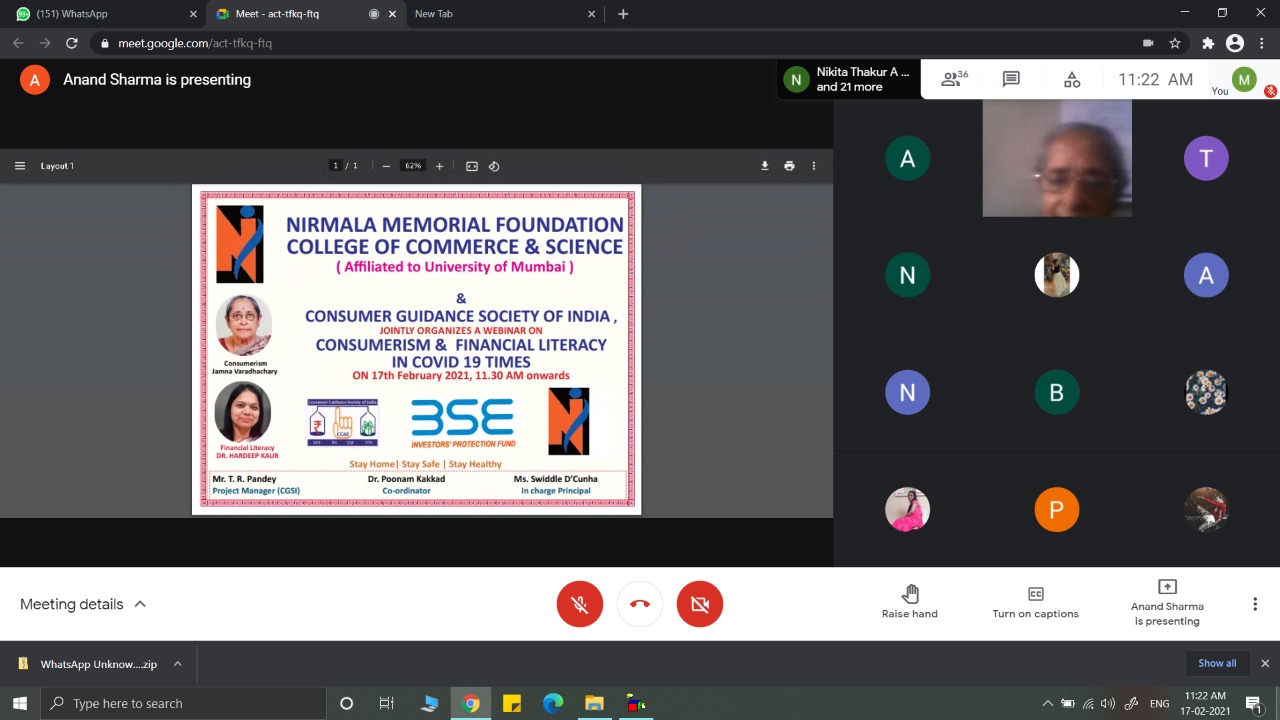This screenshot has width=1280, height=720.
Task: Turn on the camera
Action: point(699,604)
